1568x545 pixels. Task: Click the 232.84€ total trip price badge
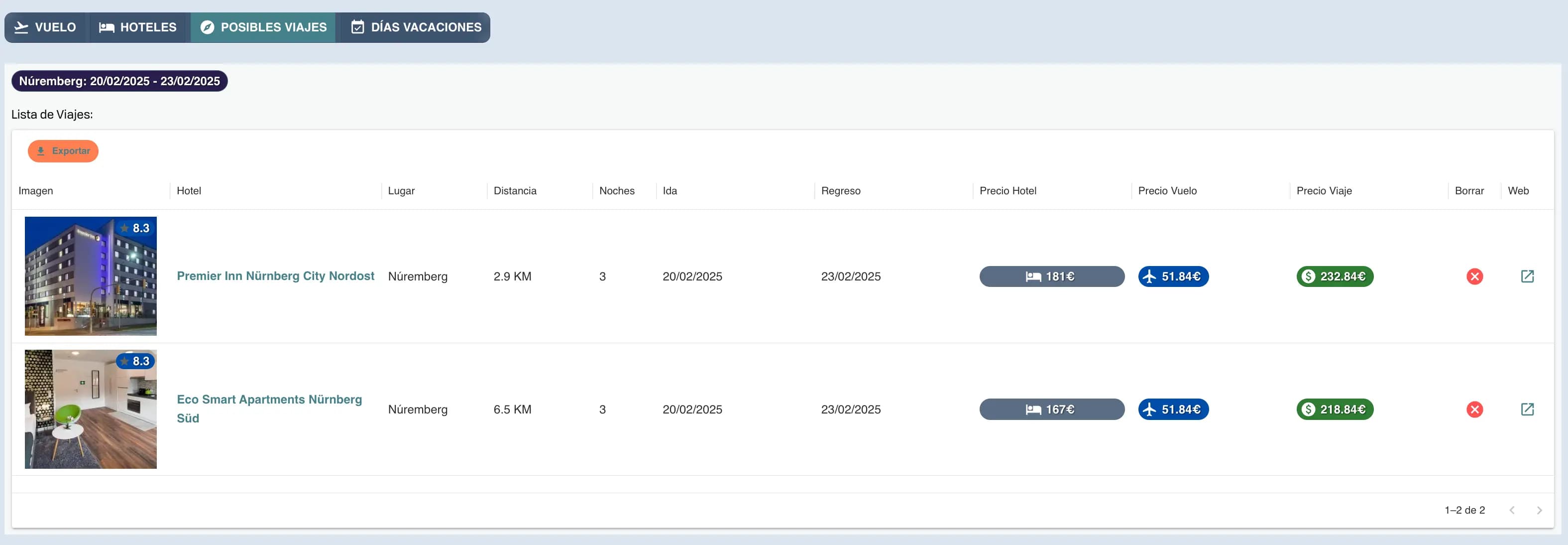point(1334,276)
